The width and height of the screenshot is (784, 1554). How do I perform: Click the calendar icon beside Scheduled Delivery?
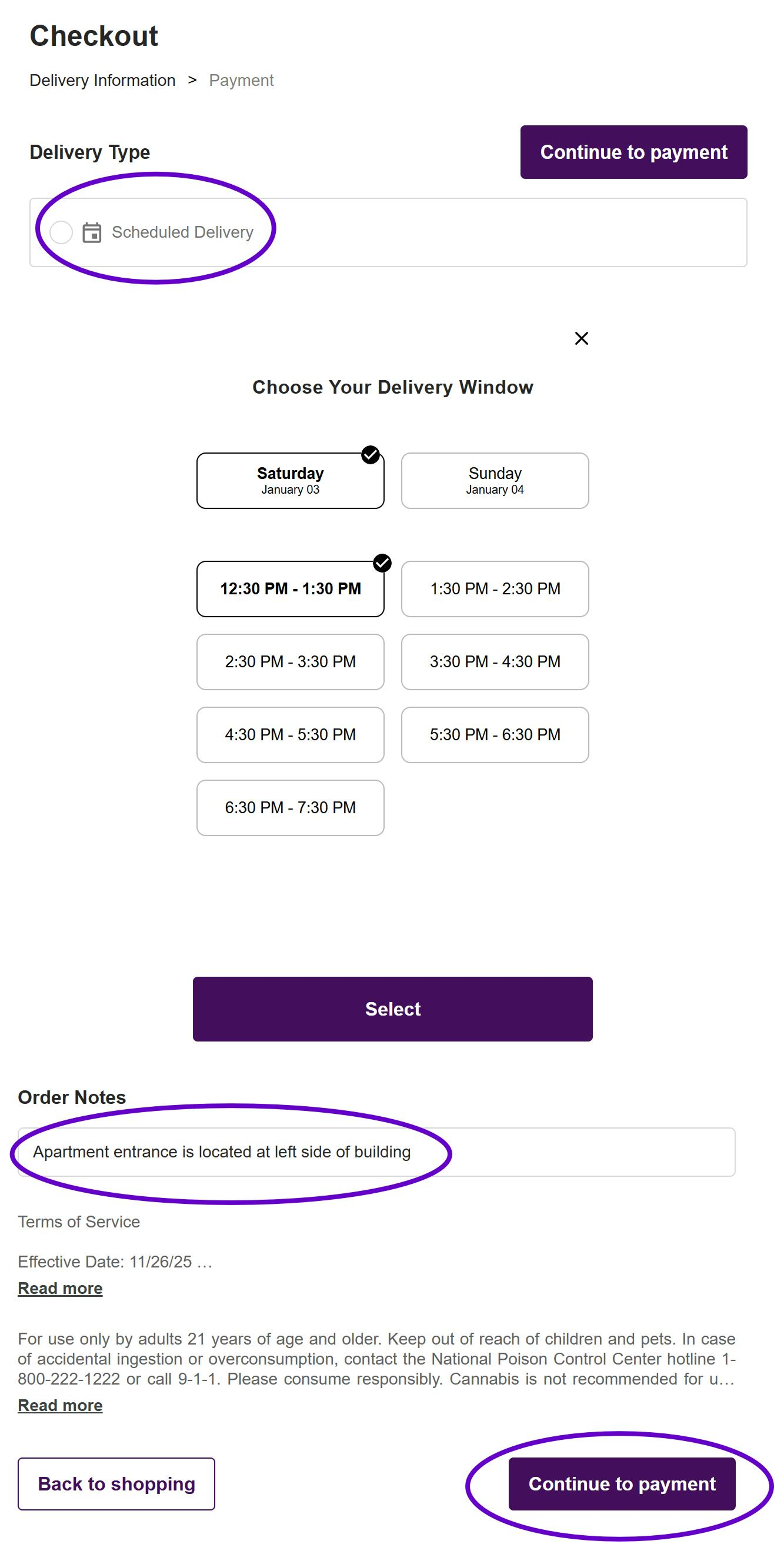coord(92,232)
